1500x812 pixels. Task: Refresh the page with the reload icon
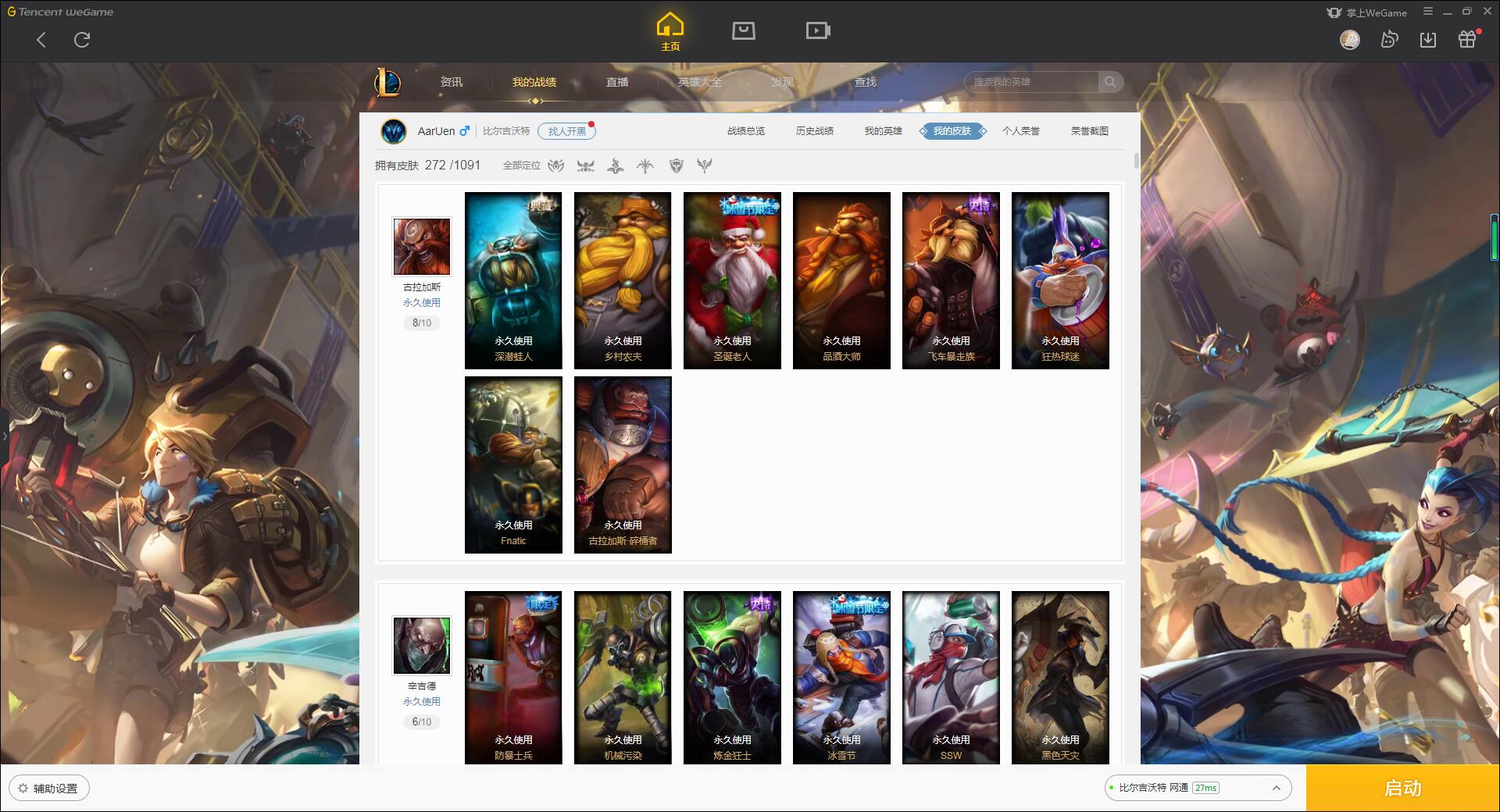coord(82,40)
